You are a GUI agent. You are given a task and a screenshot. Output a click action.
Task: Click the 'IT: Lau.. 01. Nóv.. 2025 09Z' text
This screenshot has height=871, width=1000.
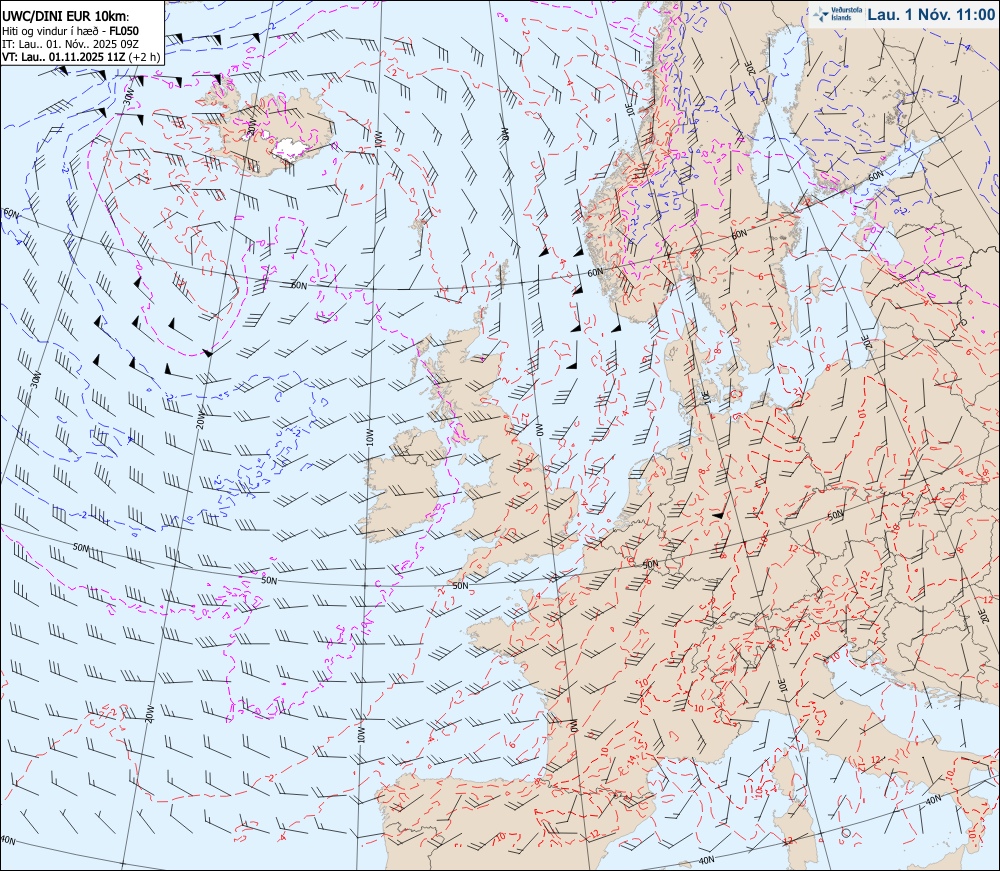coord(70,44)
